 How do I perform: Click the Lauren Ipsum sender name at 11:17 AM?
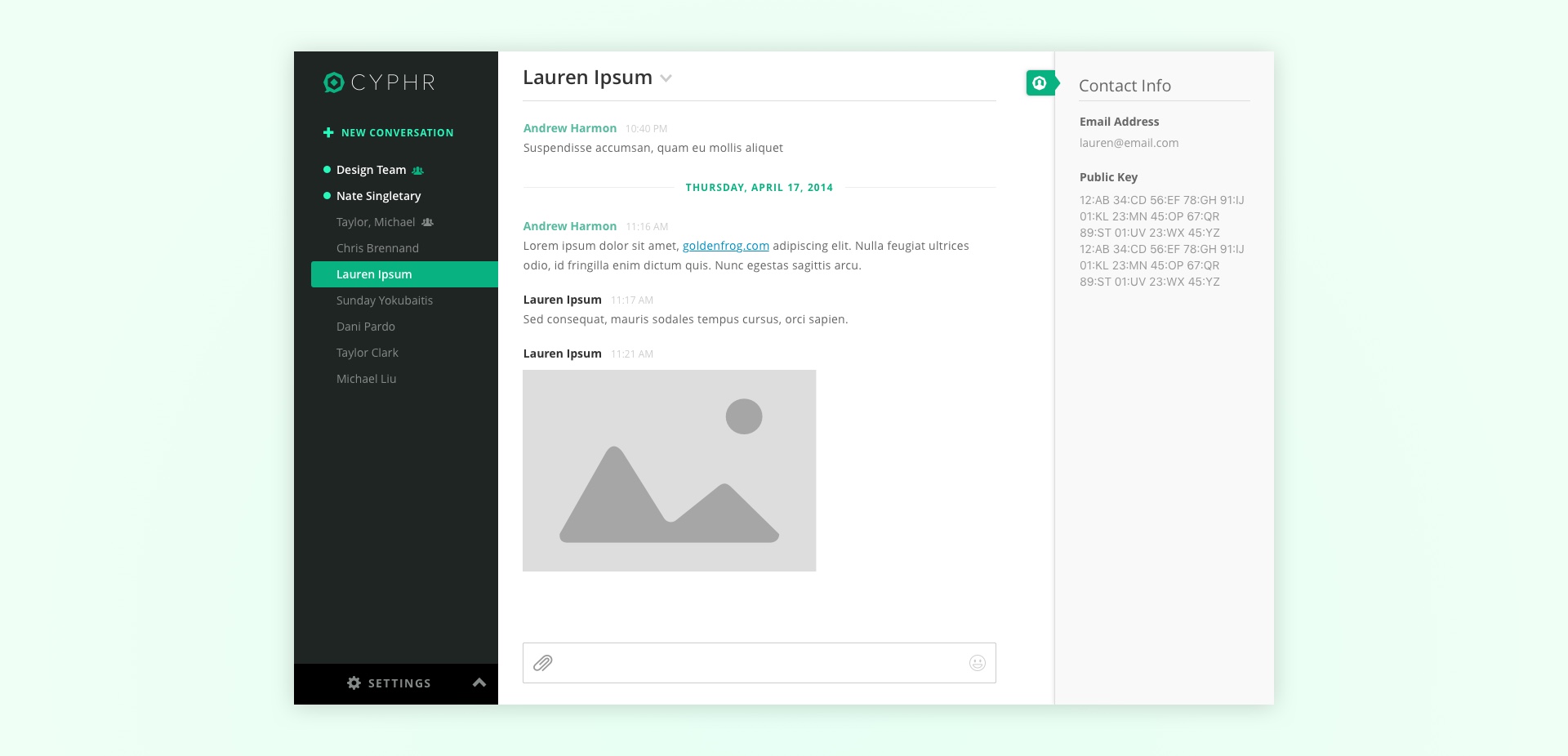[563, 300]
